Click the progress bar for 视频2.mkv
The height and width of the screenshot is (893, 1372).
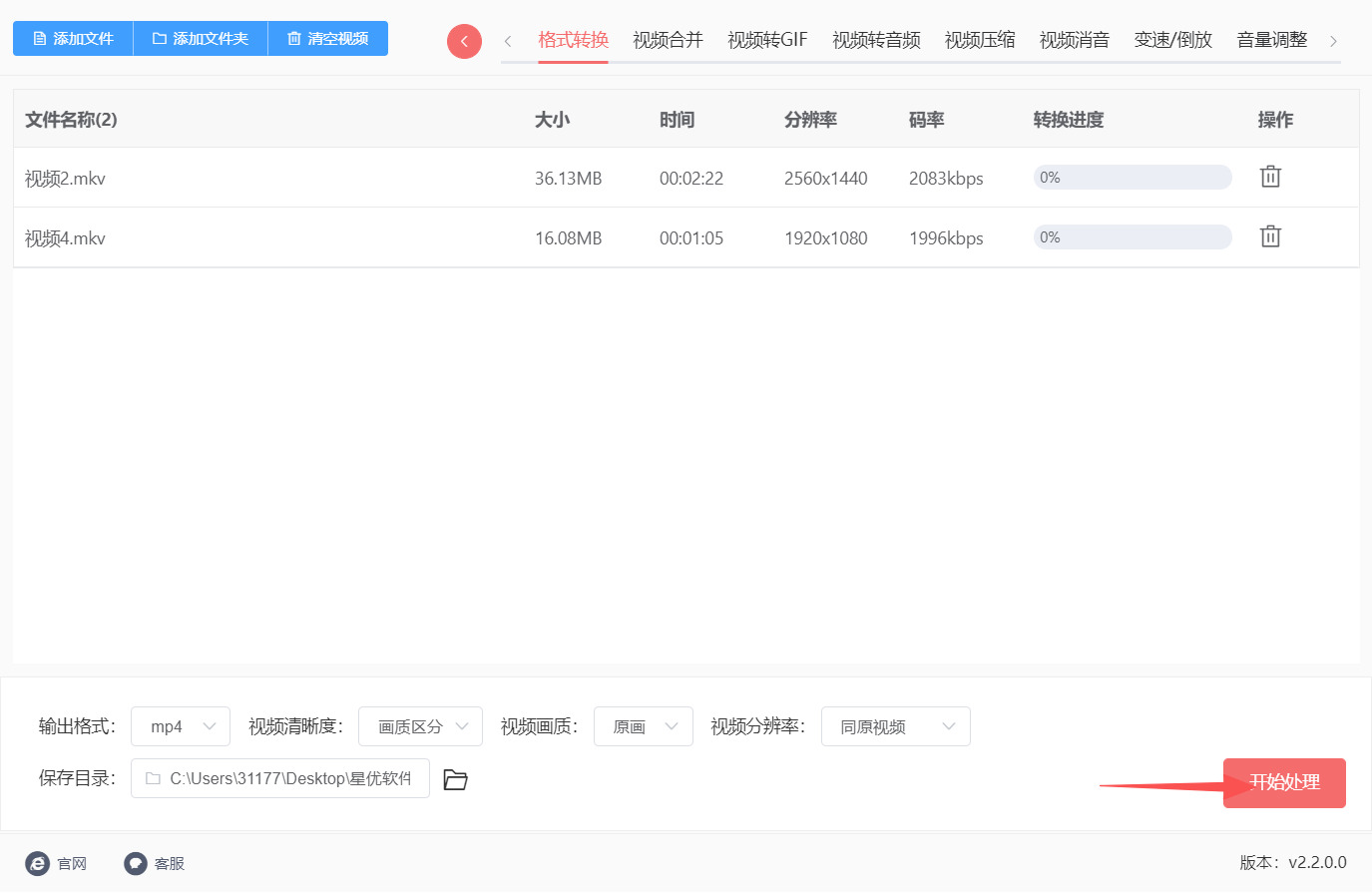[1133, 178]
